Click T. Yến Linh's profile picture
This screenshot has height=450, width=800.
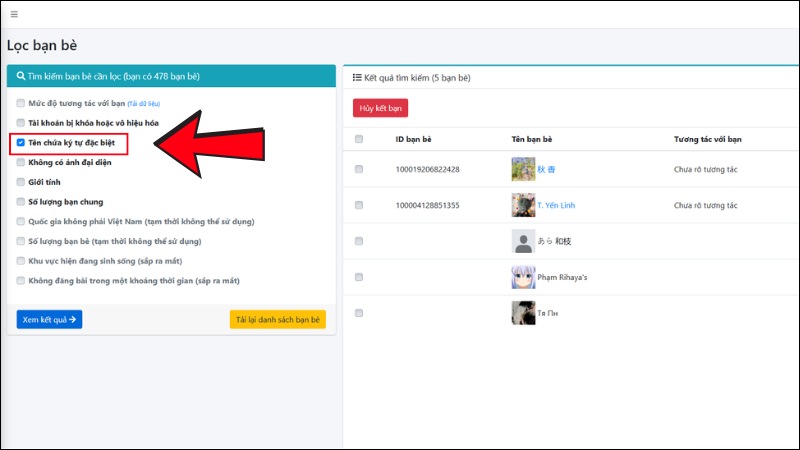523,205
